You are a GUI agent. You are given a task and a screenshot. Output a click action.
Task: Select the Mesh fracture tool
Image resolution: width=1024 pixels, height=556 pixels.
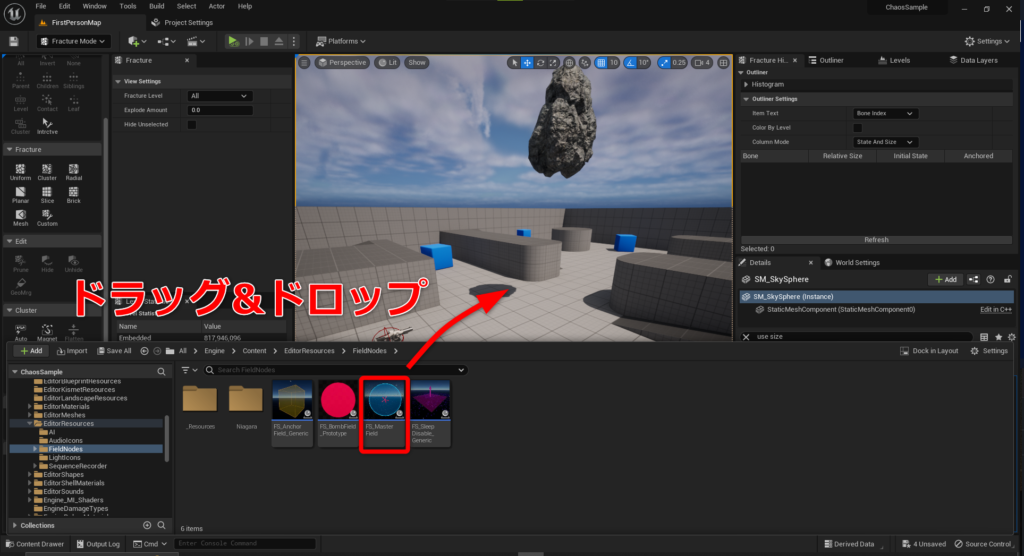pyautogui.click(x=20, y=218)
